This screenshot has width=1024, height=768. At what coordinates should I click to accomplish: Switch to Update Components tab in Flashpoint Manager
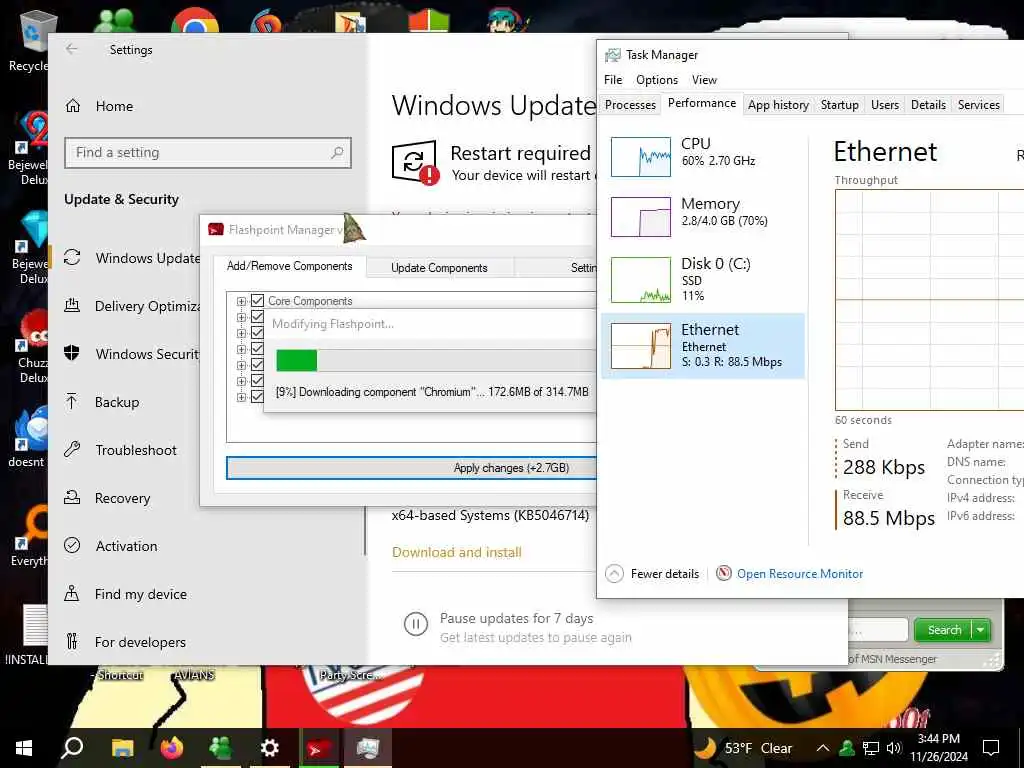439,268
